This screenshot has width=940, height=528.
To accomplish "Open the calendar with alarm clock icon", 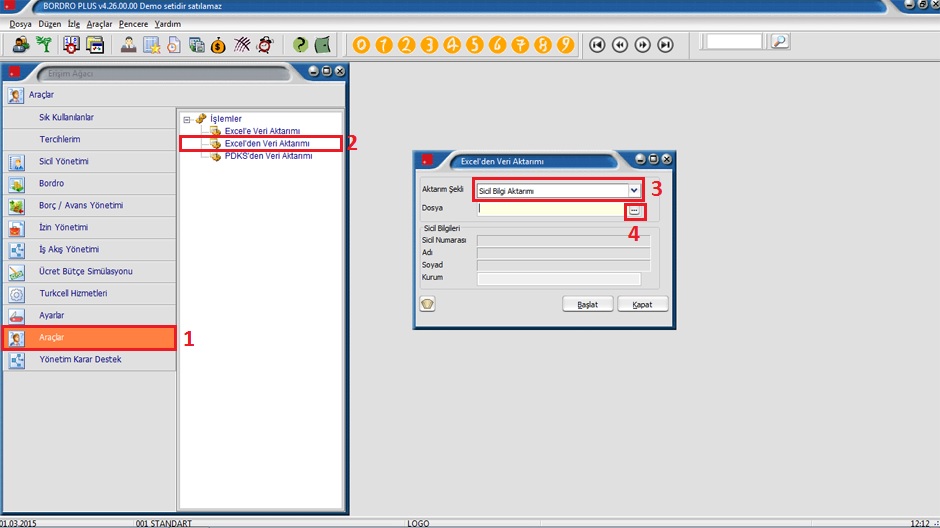I will 71,45.
